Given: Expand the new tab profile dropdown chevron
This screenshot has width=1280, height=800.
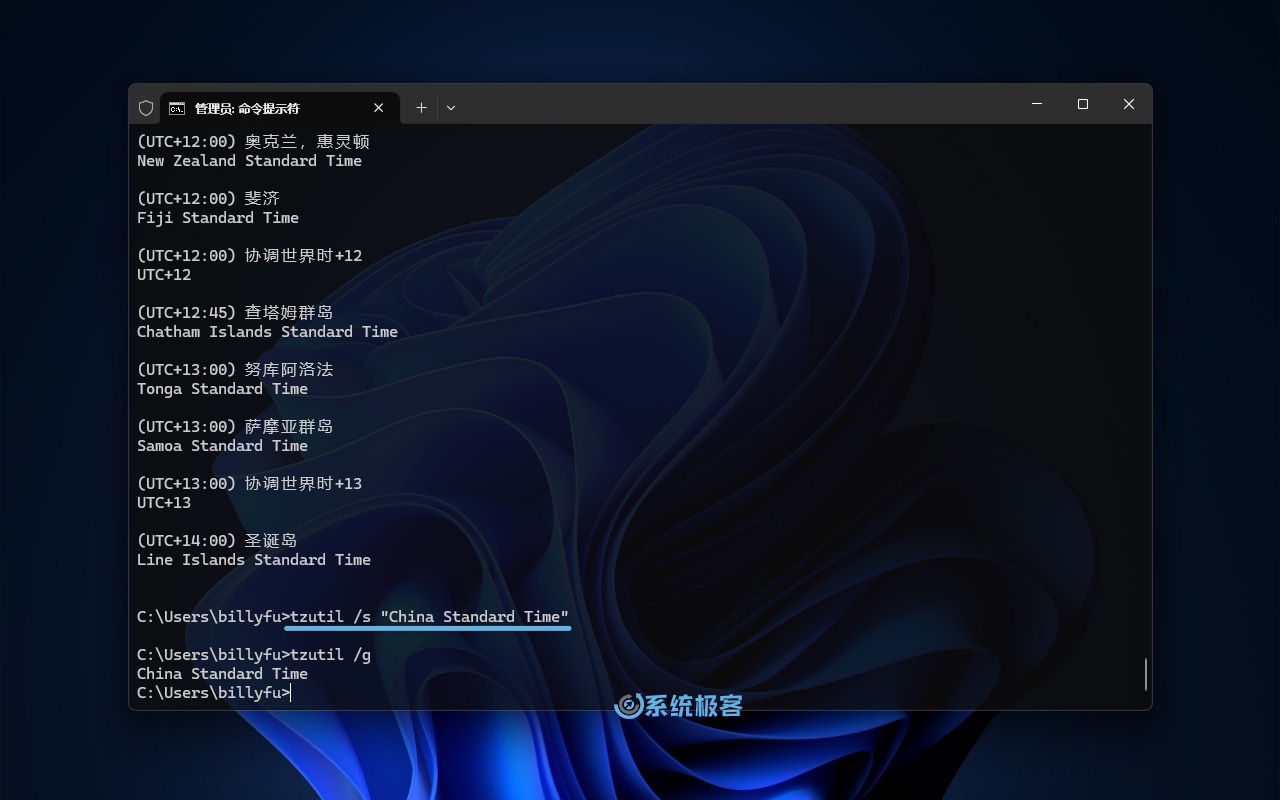Looking at the screenshot, I should pos(451,108).
